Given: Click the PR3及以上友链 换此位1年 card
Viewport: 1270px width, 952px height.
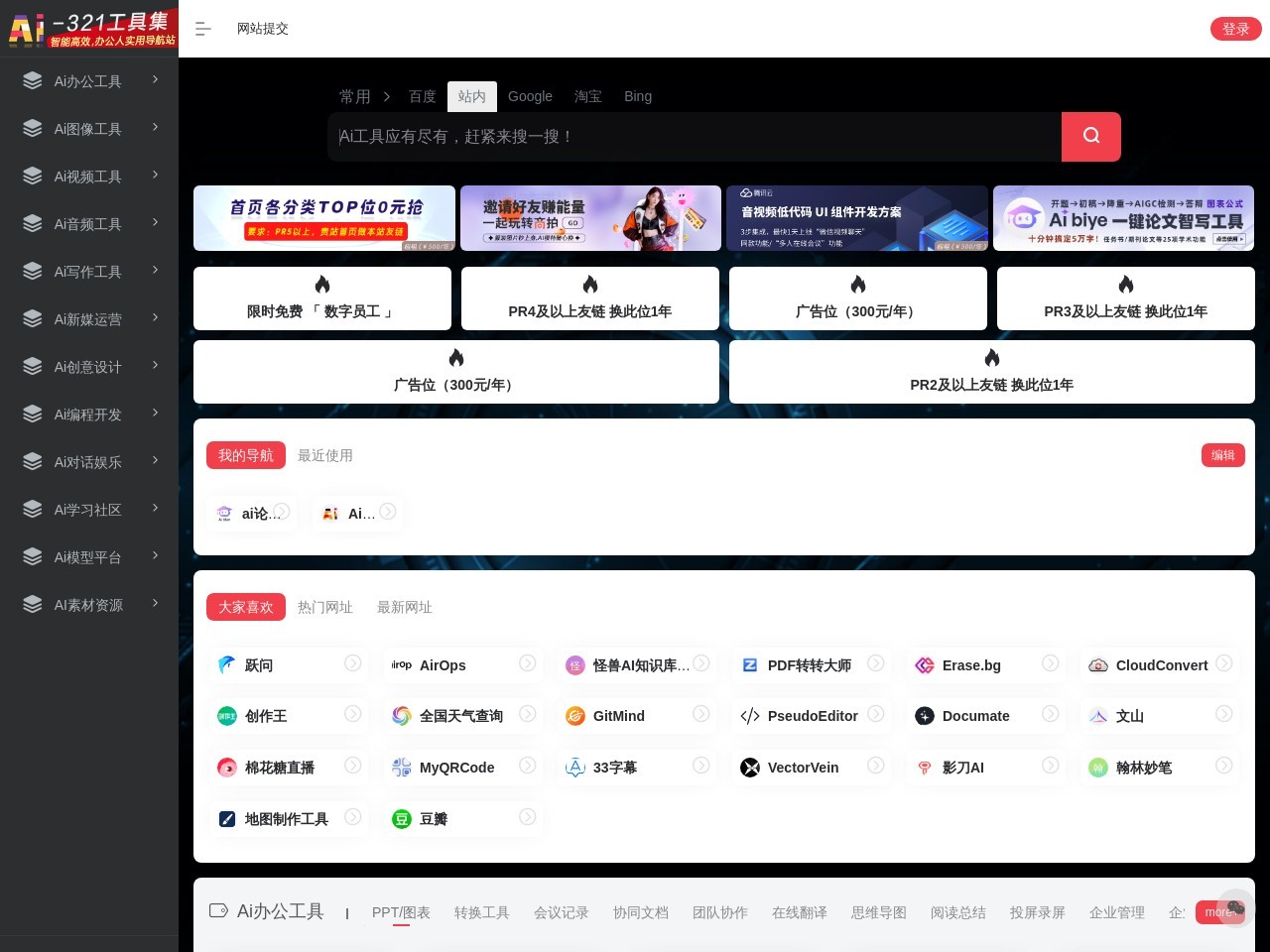Looking at the screenshot, I should [x=1126, y=298].
